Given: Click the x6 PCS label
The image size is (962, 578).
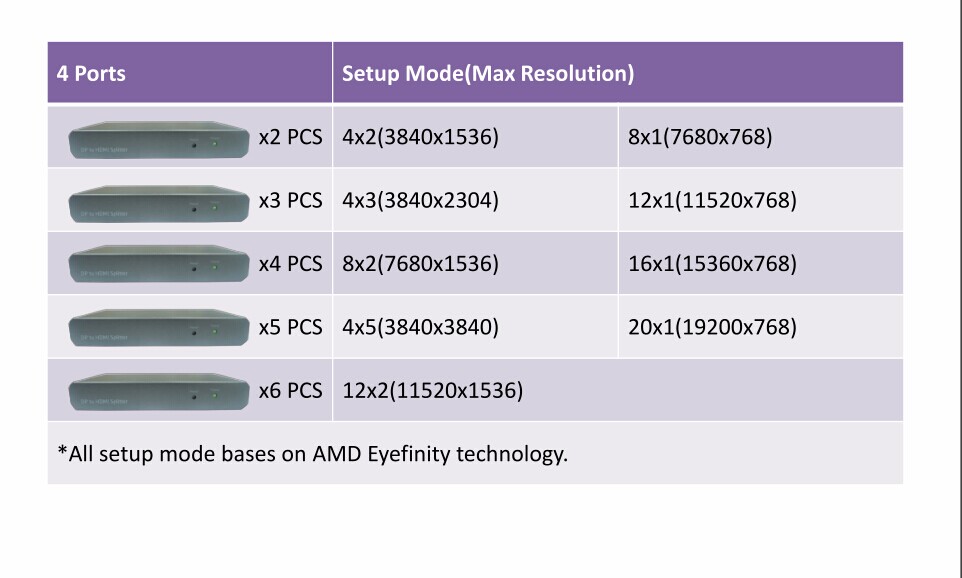Looking at the screenshot, I should tap(290, 390).
